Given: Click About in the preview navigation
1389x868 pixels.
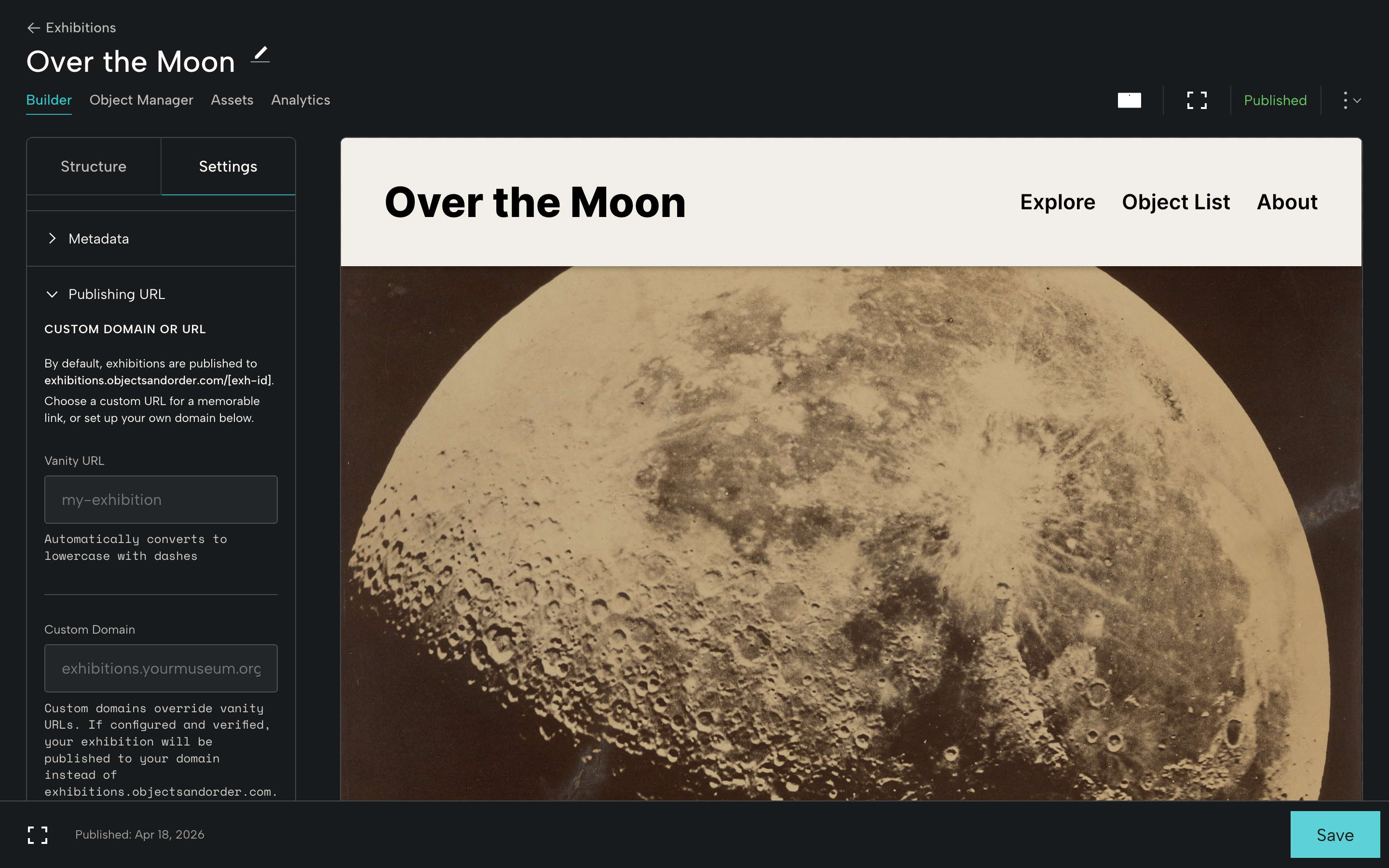Looking at the screenshot, I should [x=1287, y=202].
